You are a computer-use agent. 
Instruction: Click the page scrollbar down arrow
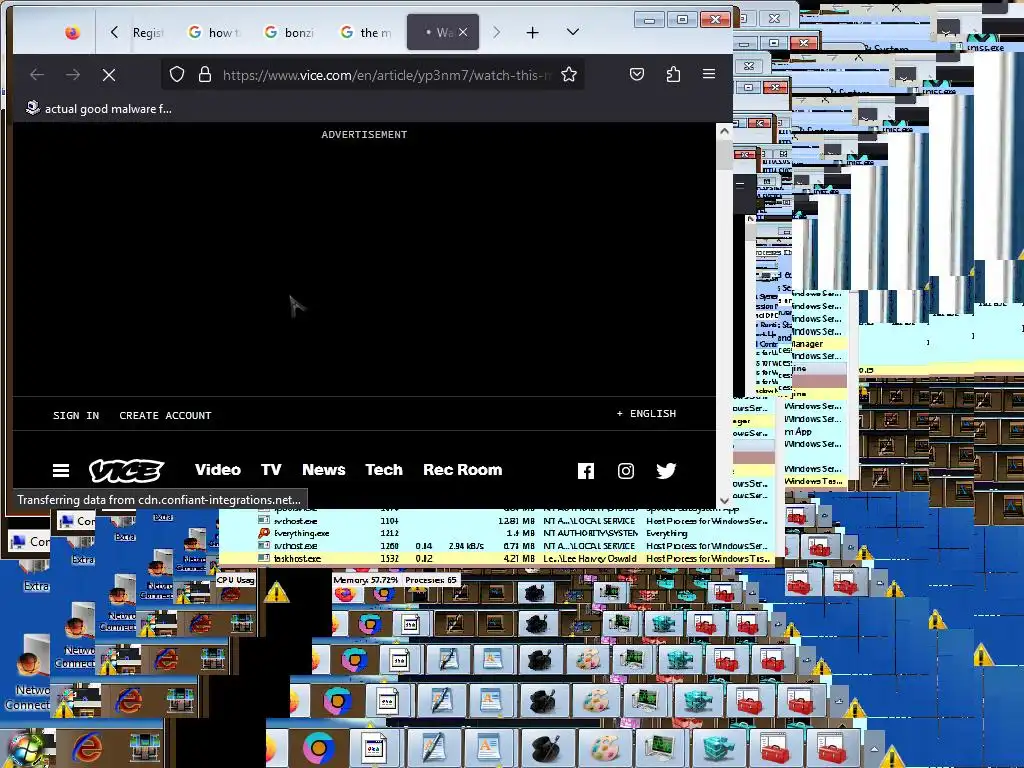coord(724,500)
